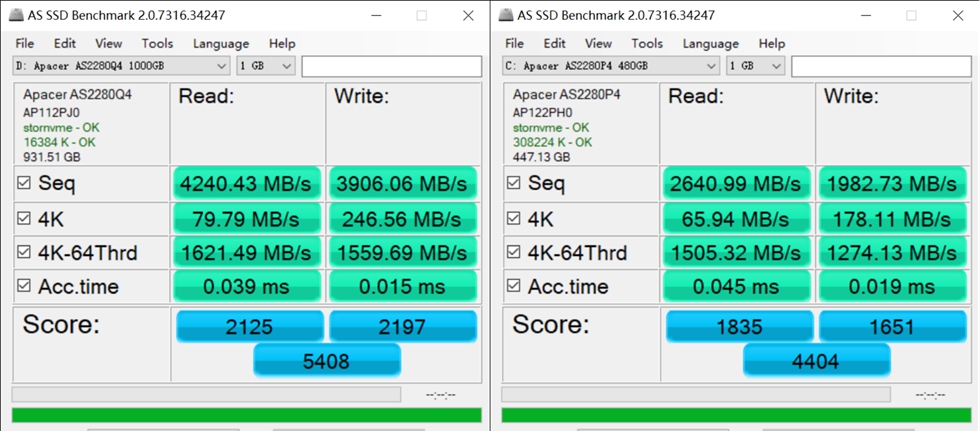The width and height of the screenshot is (980, 431).
Task: Open Language menu in left AS SSD window
Action: click(x=221, y=44)
